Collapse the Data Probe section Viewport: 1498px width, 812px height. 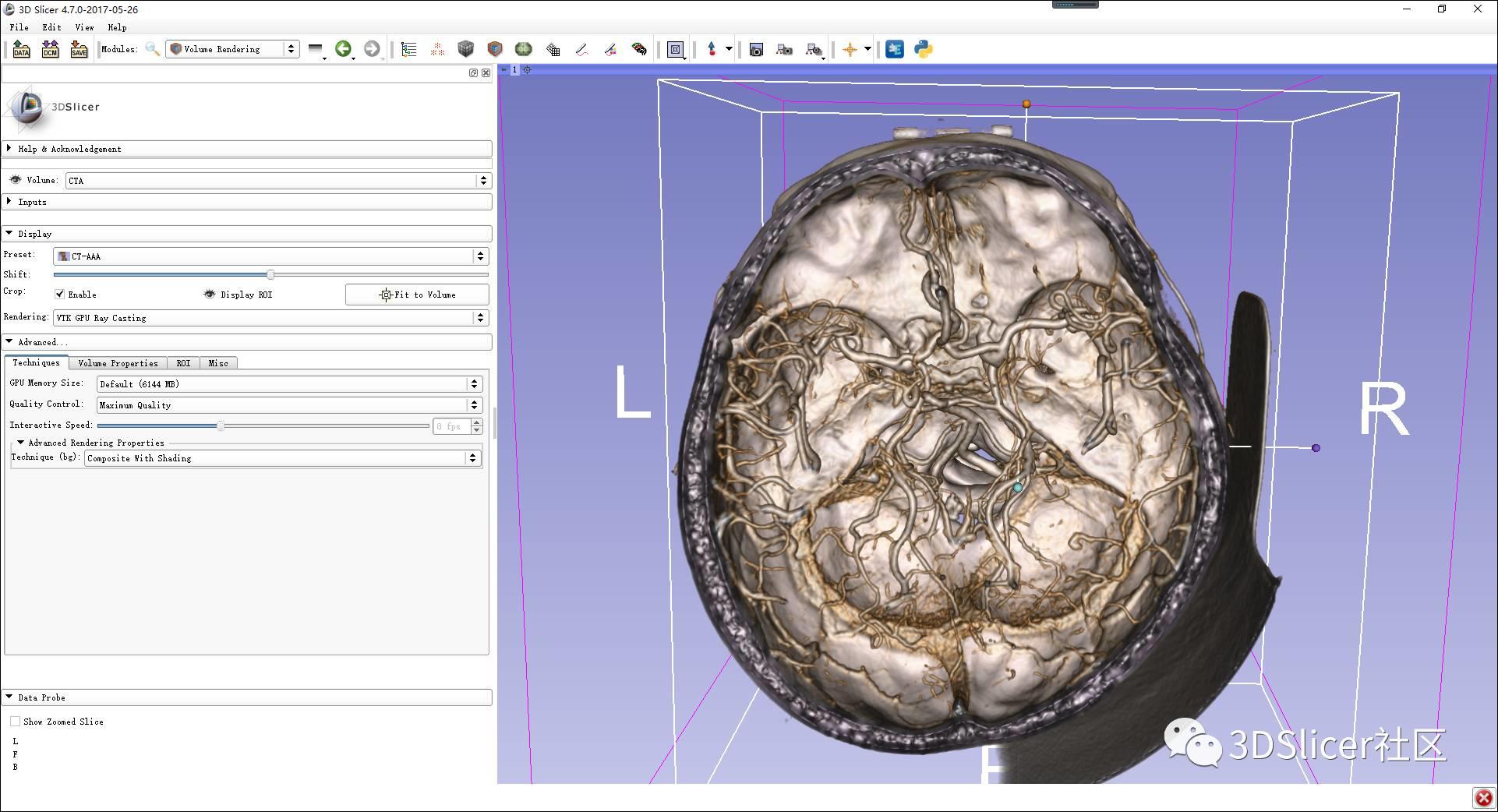[x=246, y=697]
